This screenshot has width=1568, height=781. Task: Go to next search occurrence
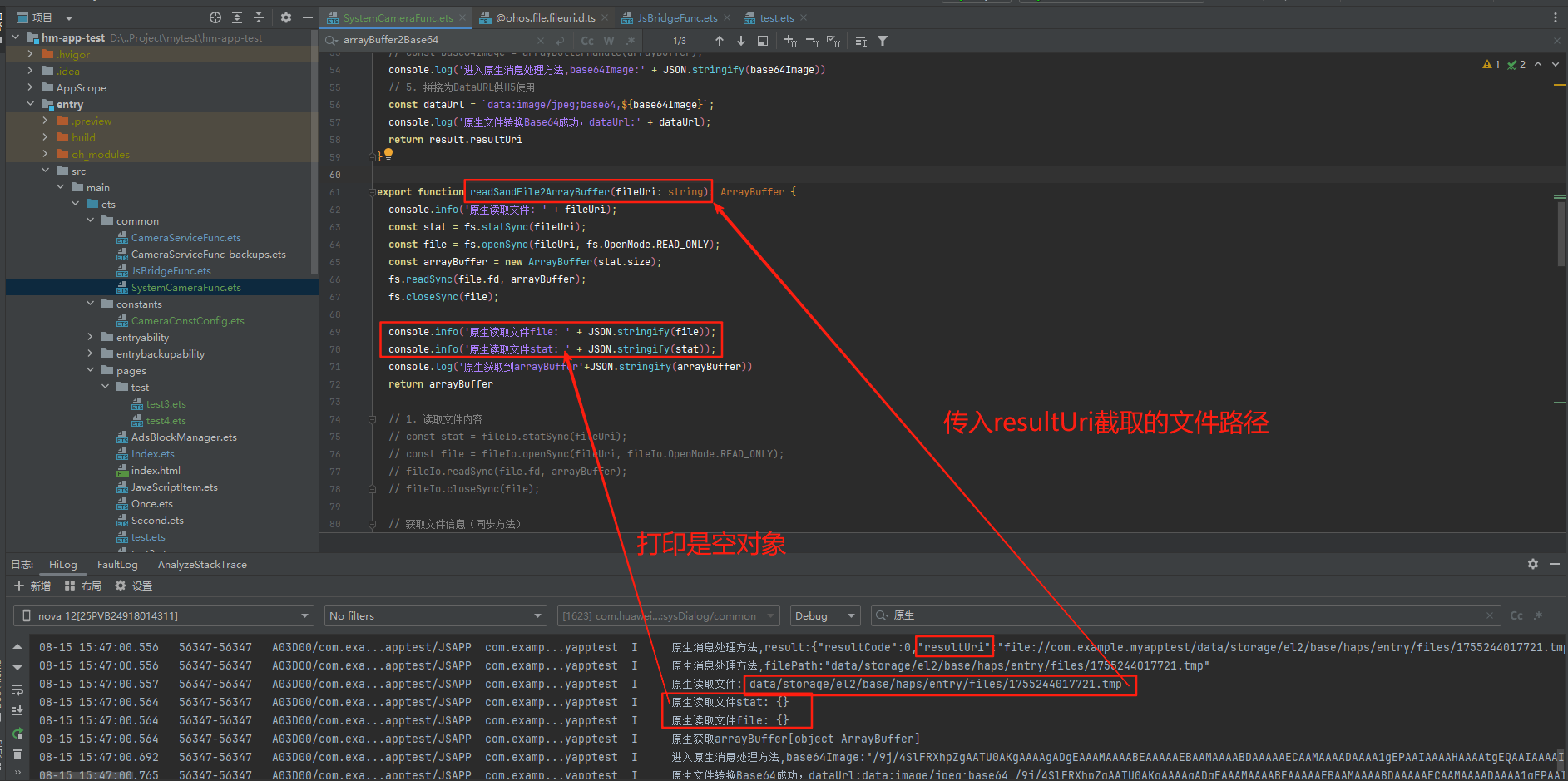click(x=741, y=41)
